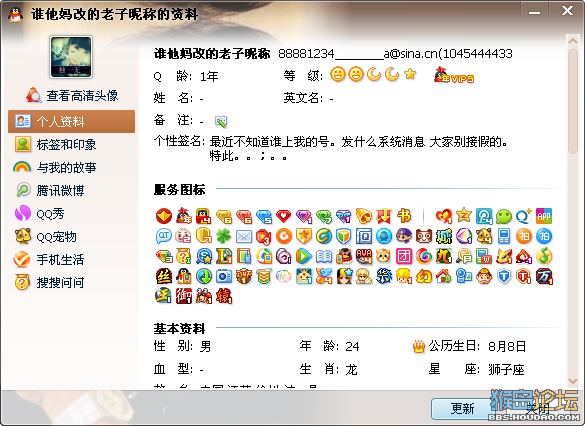Click the scrollbar up arrow
Screen dimensions: 585x426
[573, 40]
